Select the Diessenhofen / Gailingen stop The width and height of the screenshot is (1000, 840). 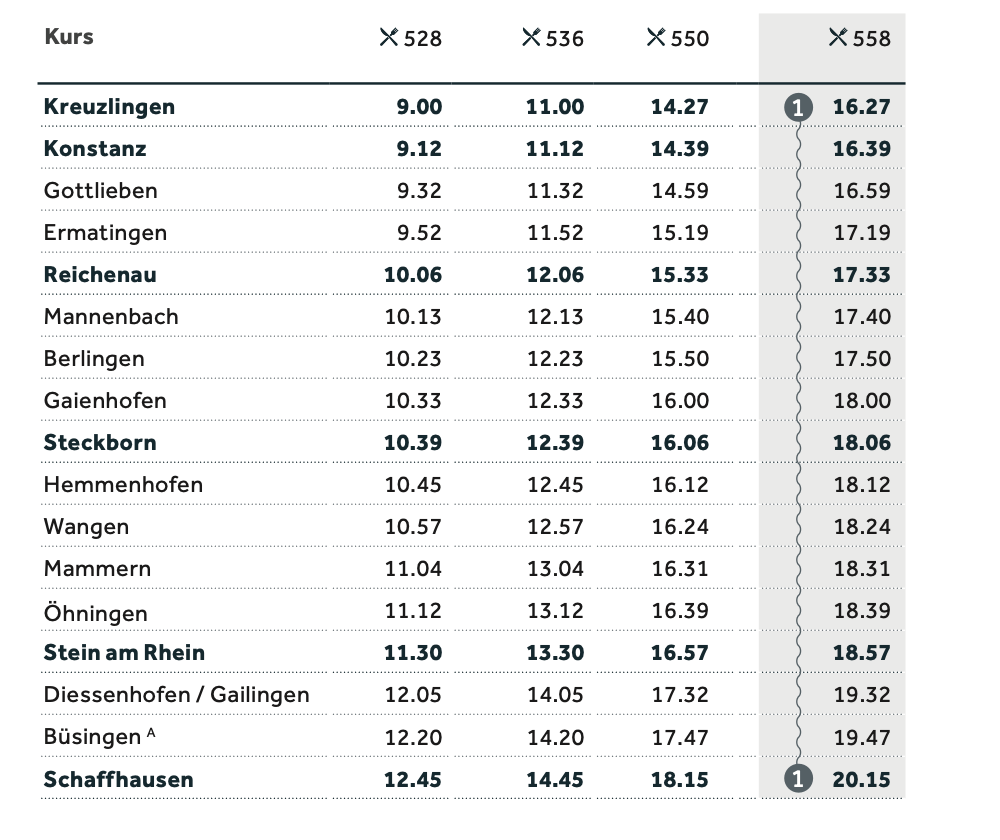click(177, 695)
